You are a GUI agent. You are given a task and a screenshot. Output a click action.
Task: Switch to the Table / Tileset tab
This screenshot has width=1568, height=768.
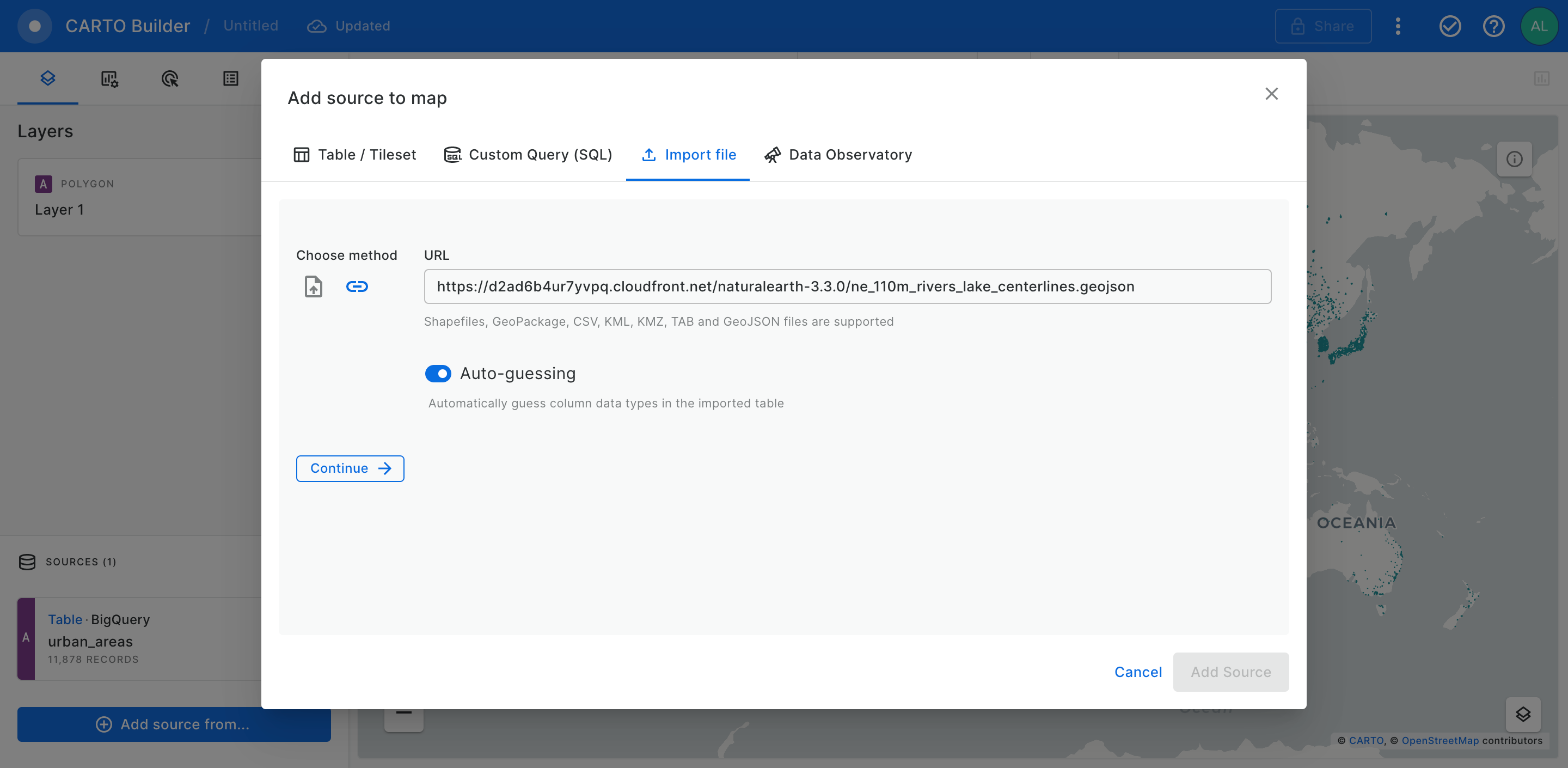355,155
